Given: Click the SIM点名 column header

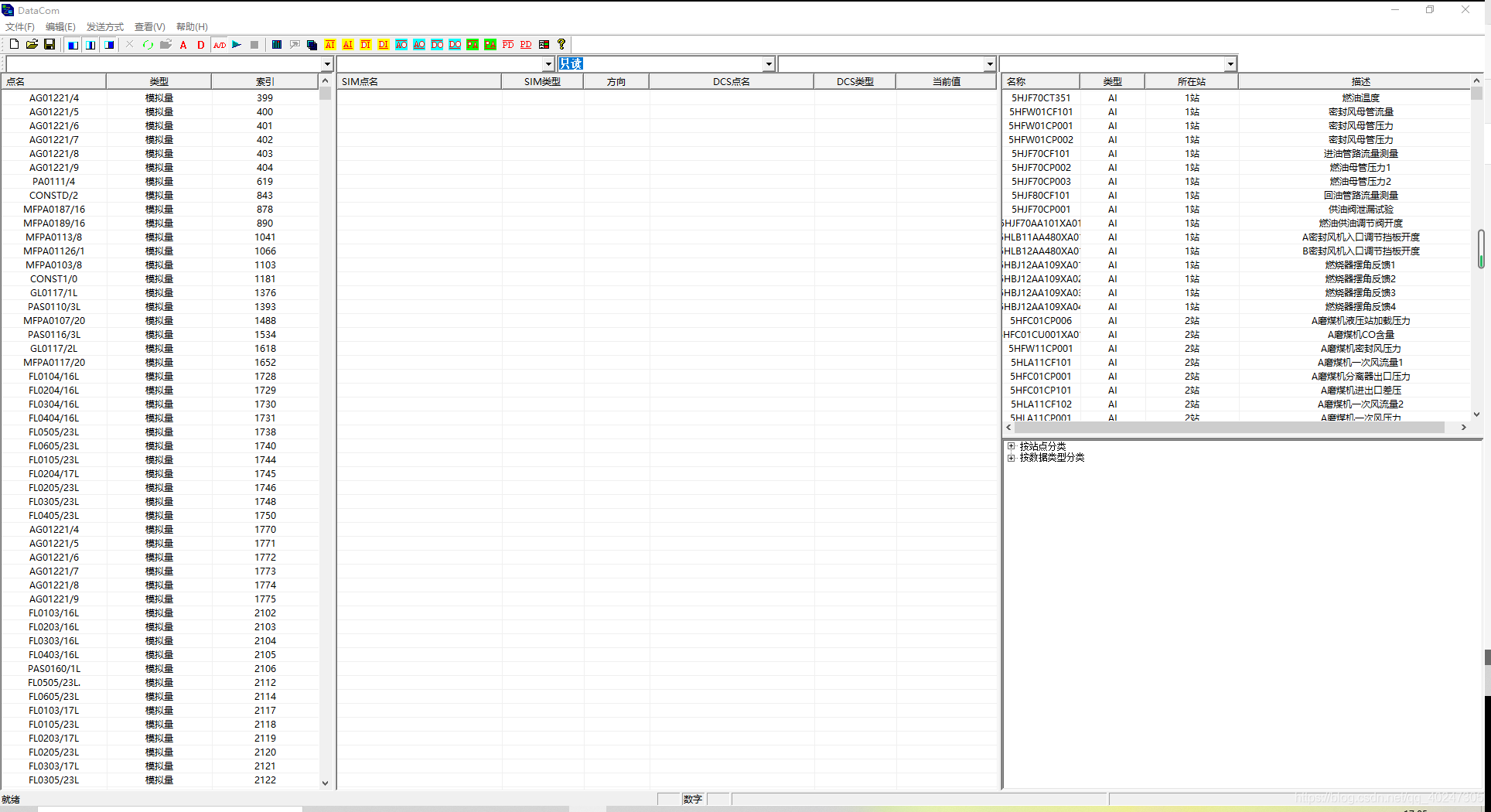Looking at the screenshot, I should tap(419, 81).
